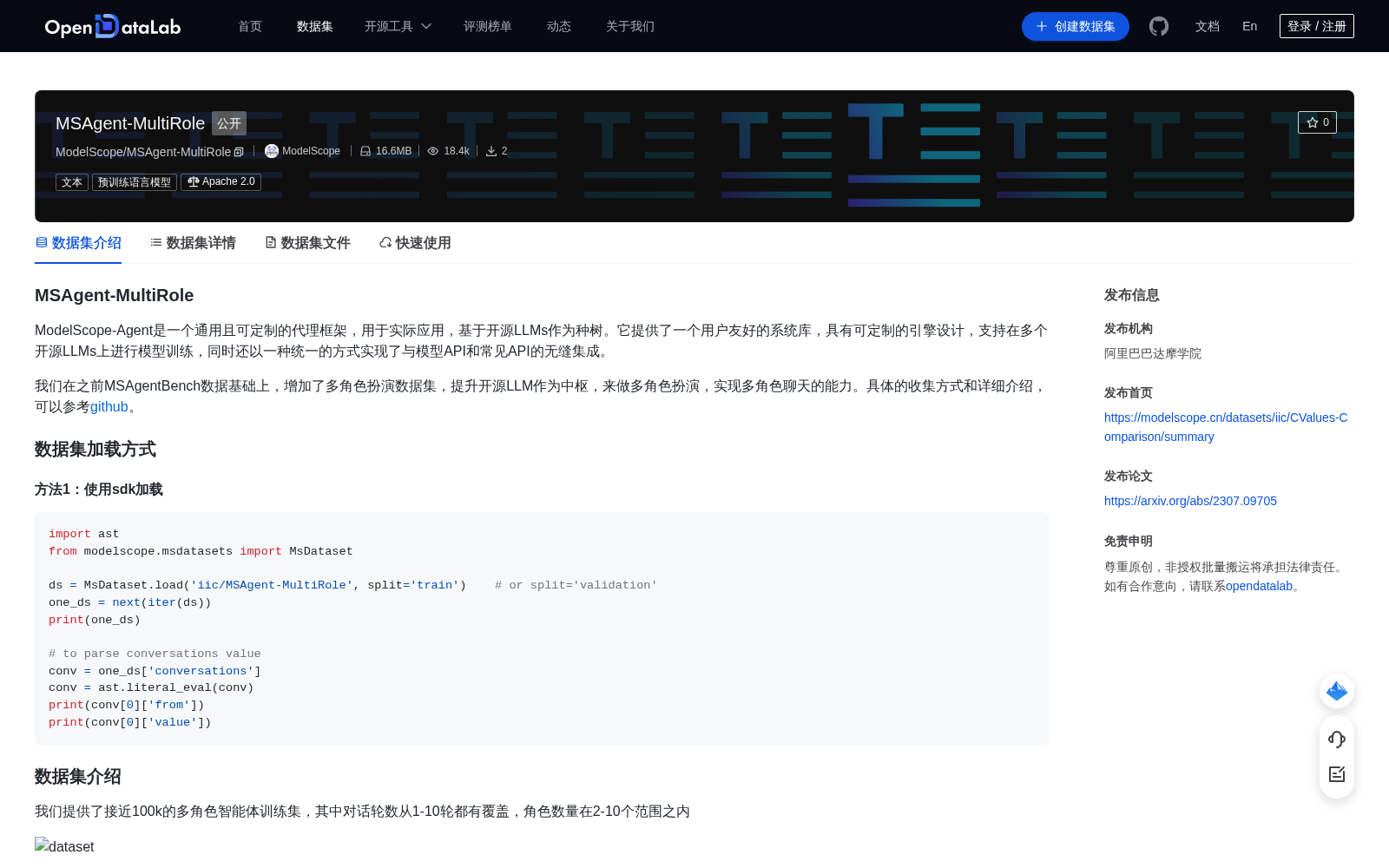This screenshot has height=868, width=1389.
Task: Click the ModelScope publisher name
Action: click(x=311, y=151)
